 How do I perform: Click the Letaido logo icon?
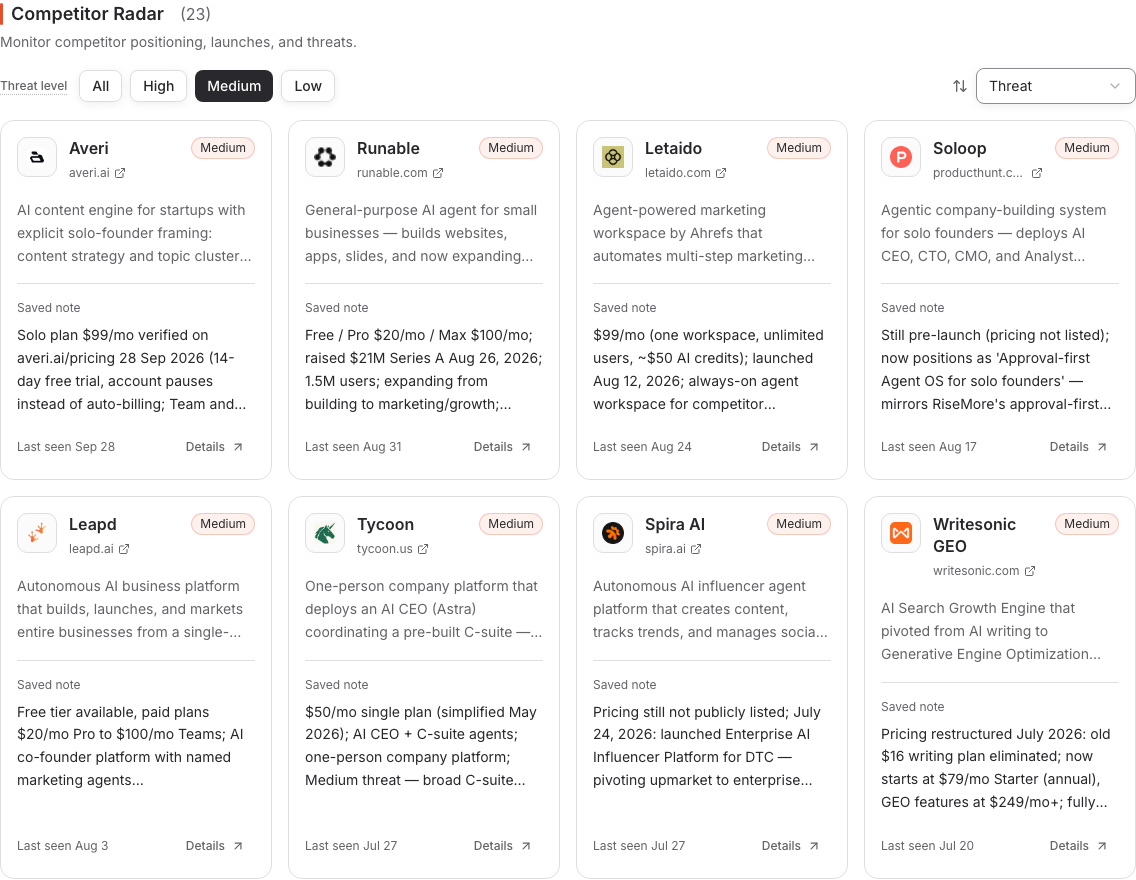tap(613, 156)
